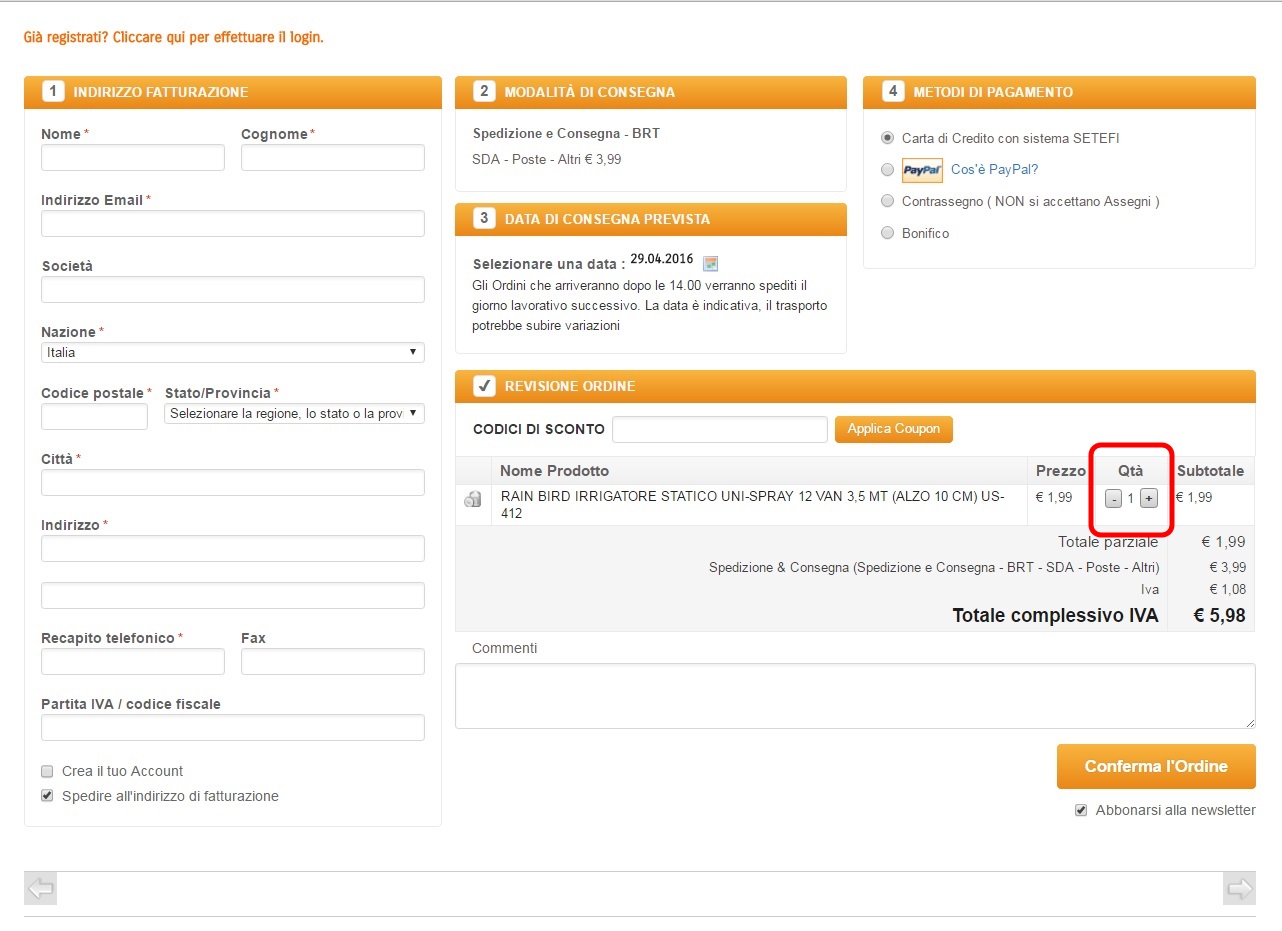Image resolution: width=1282 pixels, height=931 pixels.
Task: Click the remove product icon in order table
Action: 473,499
